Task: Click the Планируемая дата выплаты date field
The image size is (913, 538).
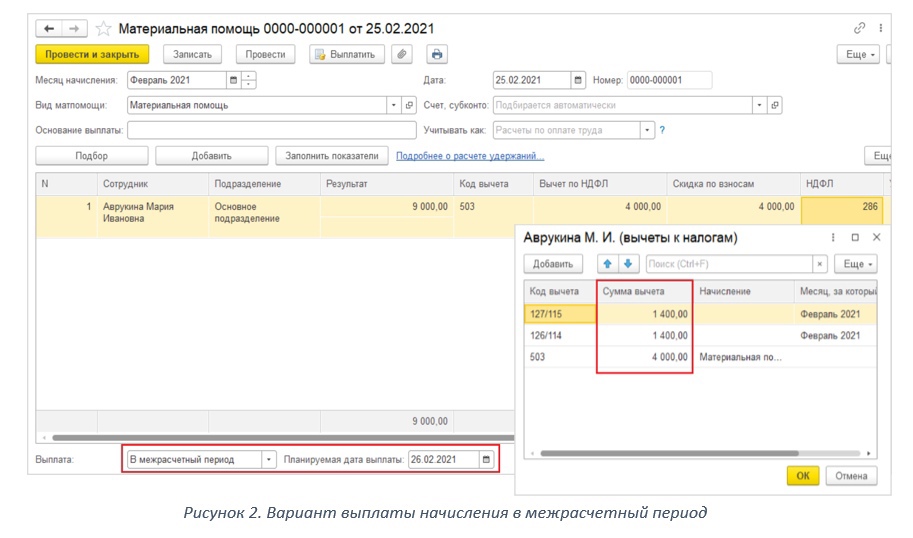Action: coord(443,459)
